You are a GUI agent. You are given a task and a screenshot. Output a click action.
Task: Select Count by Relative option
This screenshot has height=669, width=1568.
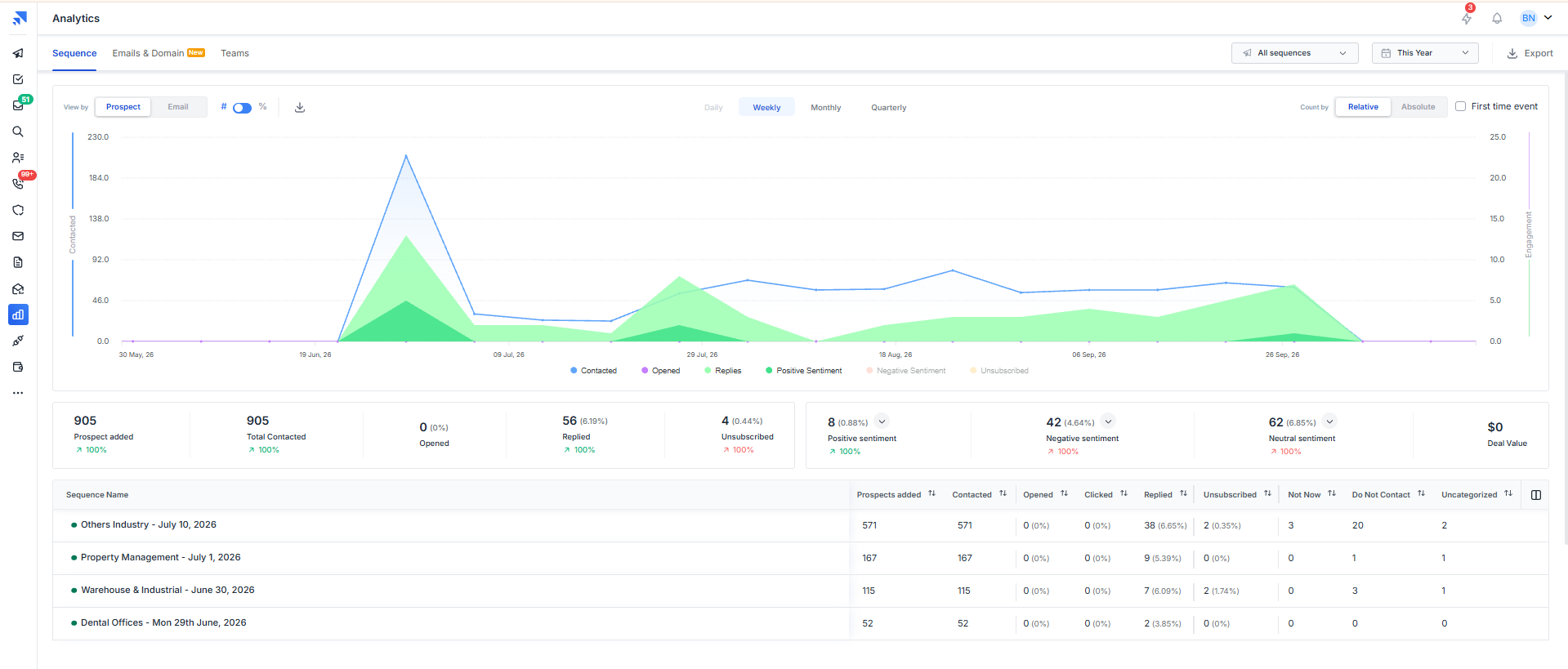1363,107
